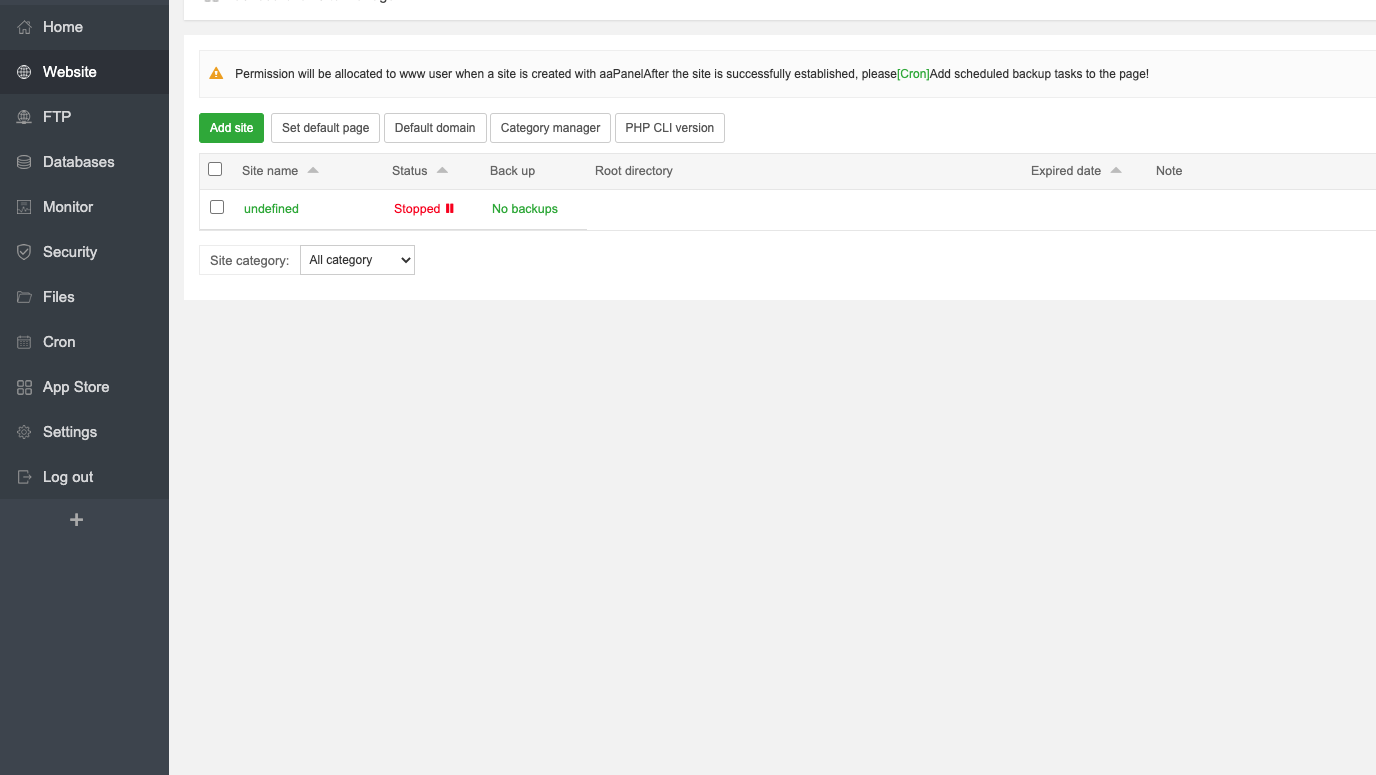
Task: Click the Databases stack icon
Action: (x=24, y=162)
